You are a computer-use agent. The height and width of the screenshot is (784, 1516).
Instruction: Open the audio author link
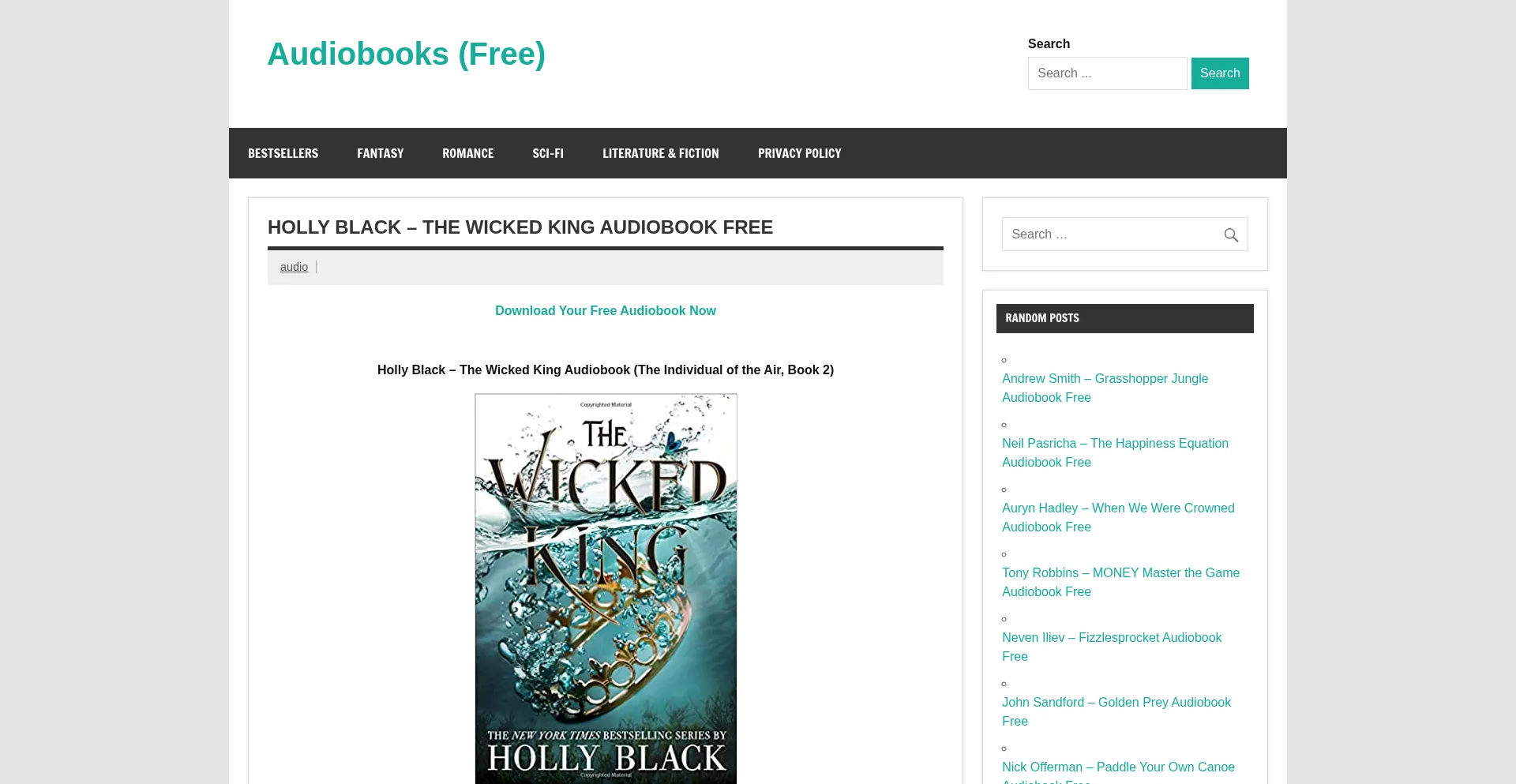[294, 267]
